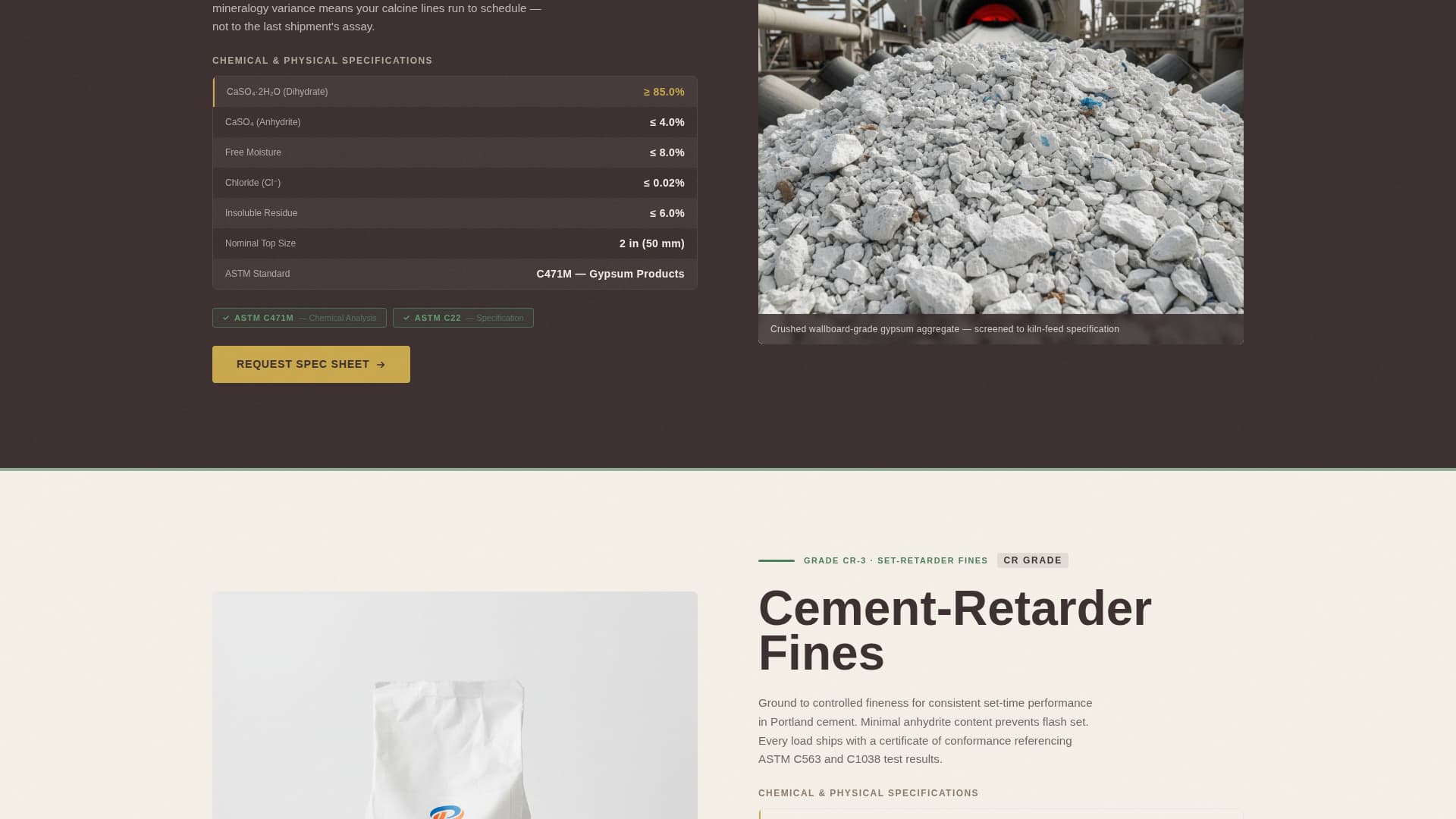Click the 2 in (50 mm) value
Image resolution: width=1456 pixels, height=819 pixels.
(652, 243)
